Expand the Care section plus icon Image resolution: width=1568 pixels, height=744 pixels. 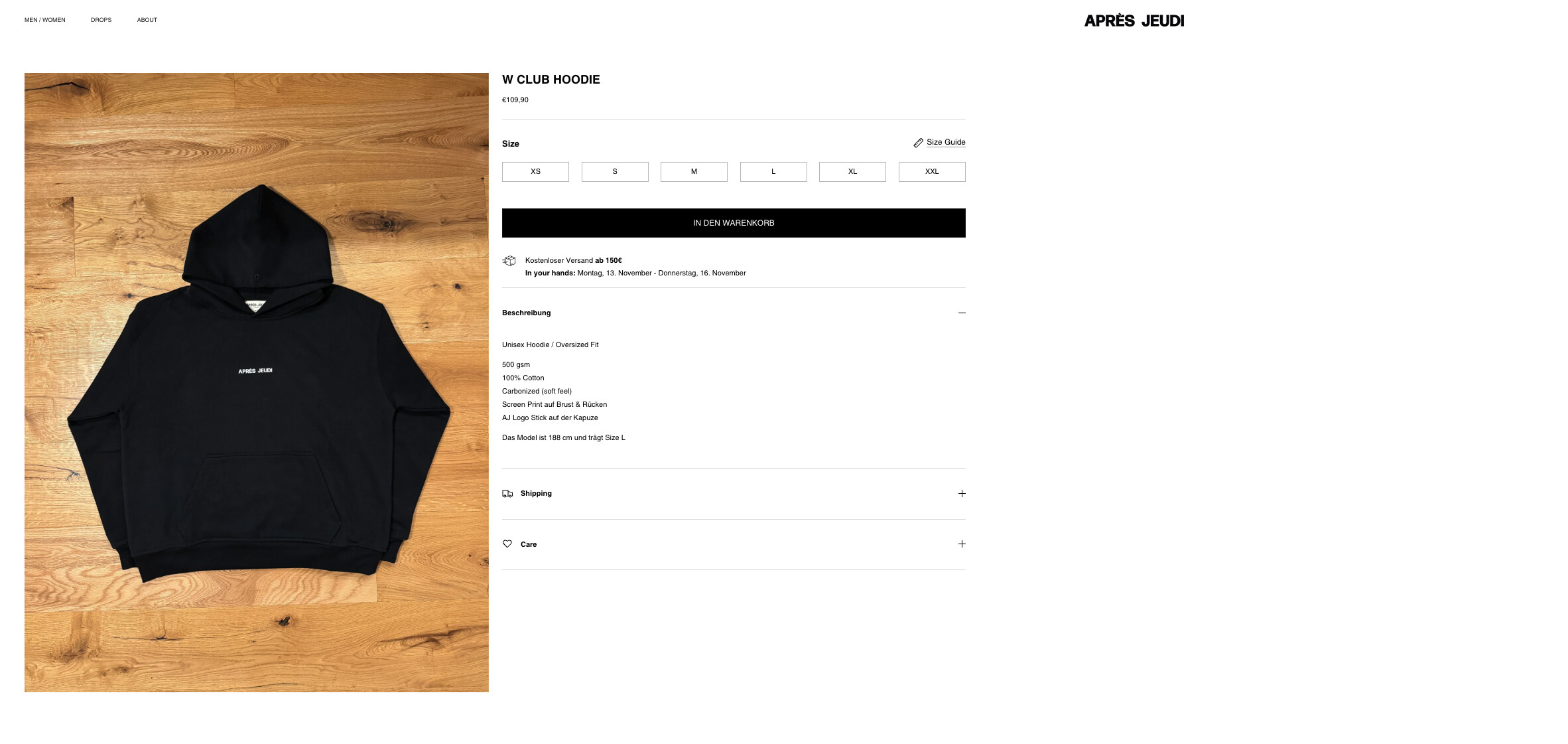pos(962,544)
